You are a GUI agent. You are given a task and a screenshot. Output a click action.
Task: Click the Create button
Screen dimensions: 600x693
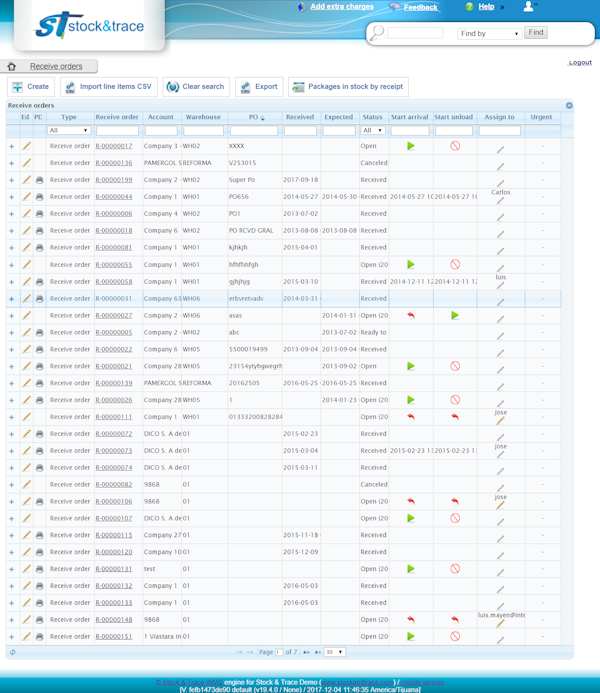(x=31, y=87)
